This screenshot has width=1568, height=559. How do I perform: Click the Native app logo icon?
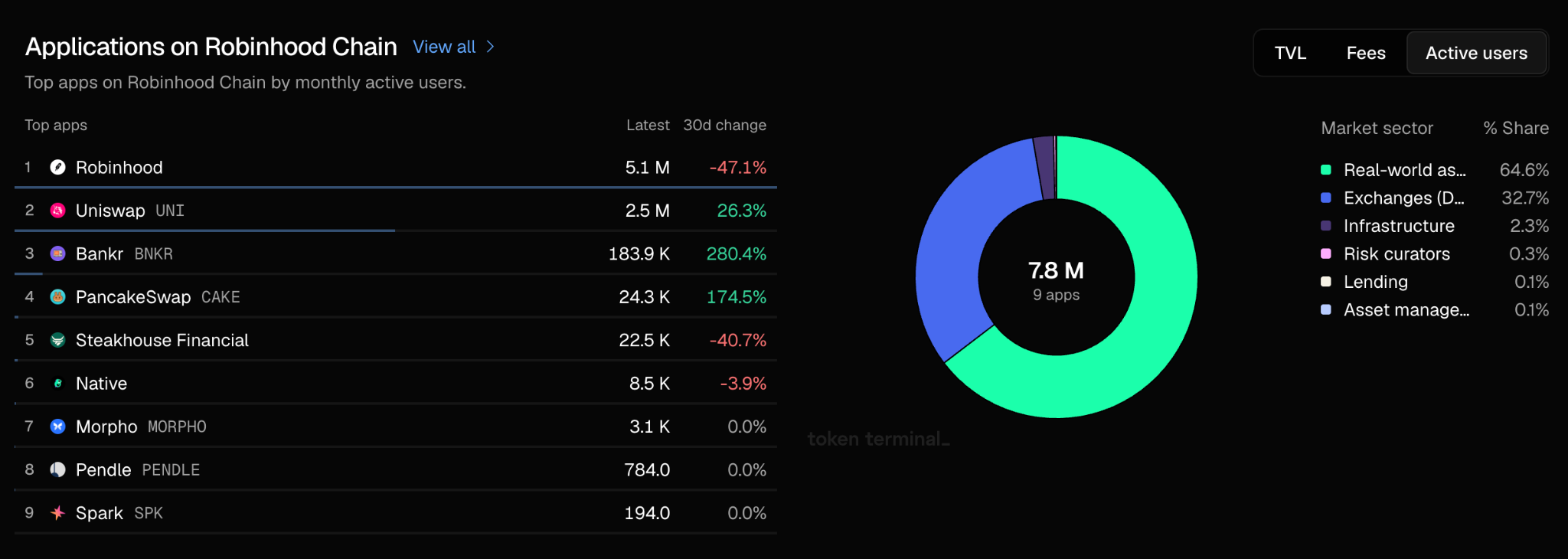click(57, 383)
